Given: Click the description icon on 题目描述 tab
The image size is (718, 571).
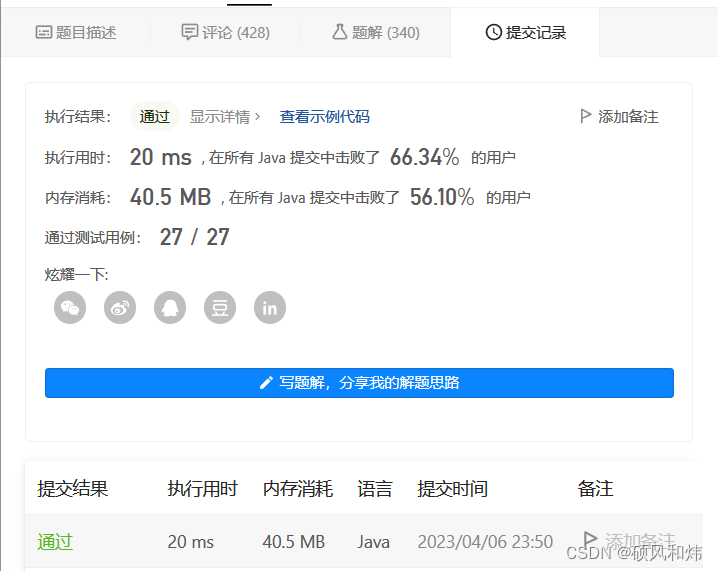Looking at the screenshot, I should pyautogui.click(x=44, y=33).
